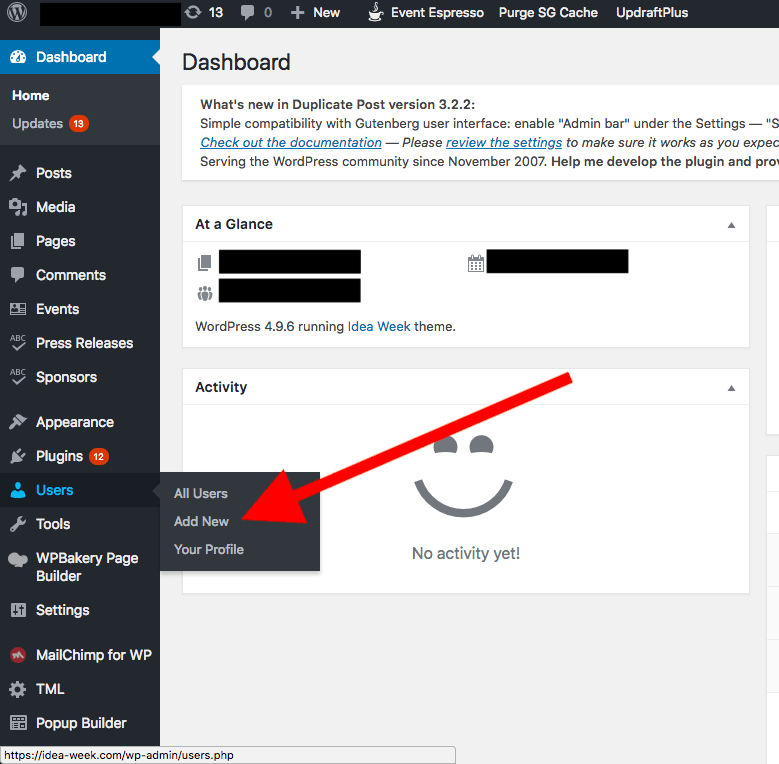Click the Settings sliders icon
779x764 pixels.
click(18, 610)
